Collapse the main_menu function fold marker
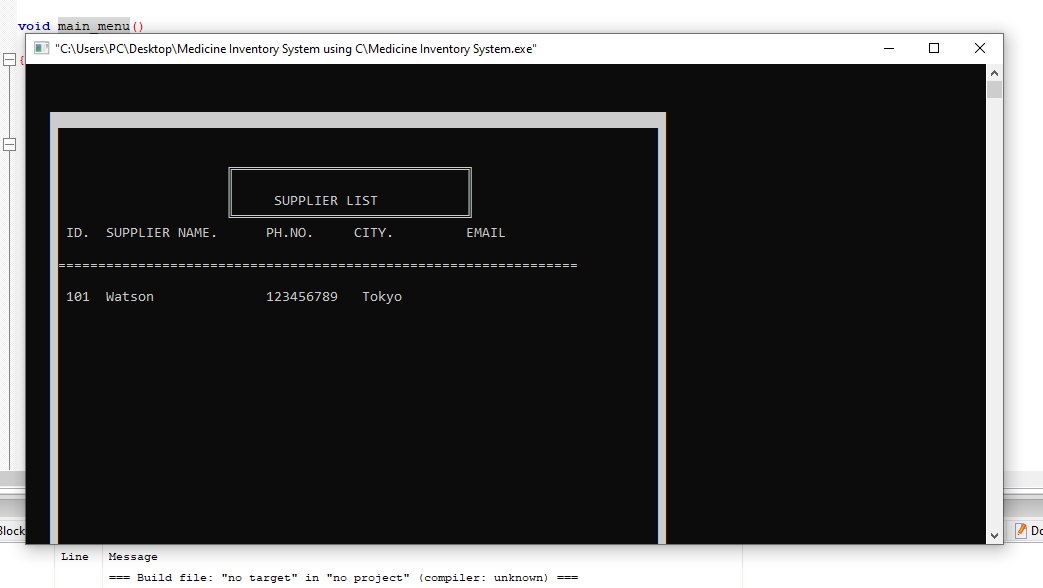Screen dimensions: 1043x588 tap(9, 60)
